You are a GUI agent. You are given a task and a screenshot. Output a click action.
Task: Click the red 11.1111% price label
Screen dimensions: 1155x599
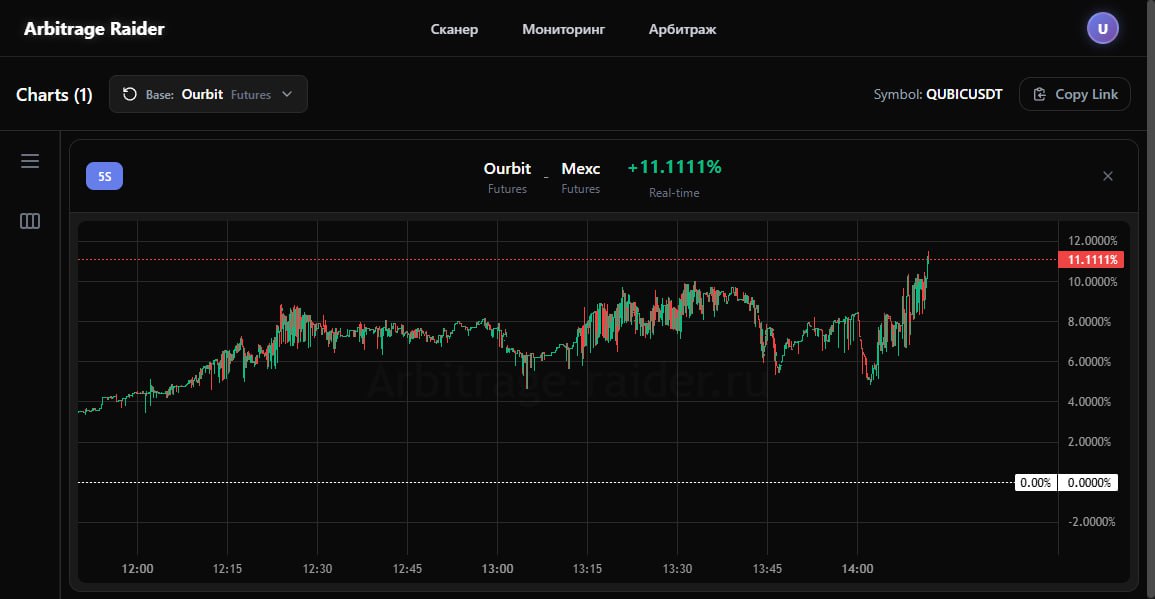pos(1090,258)
